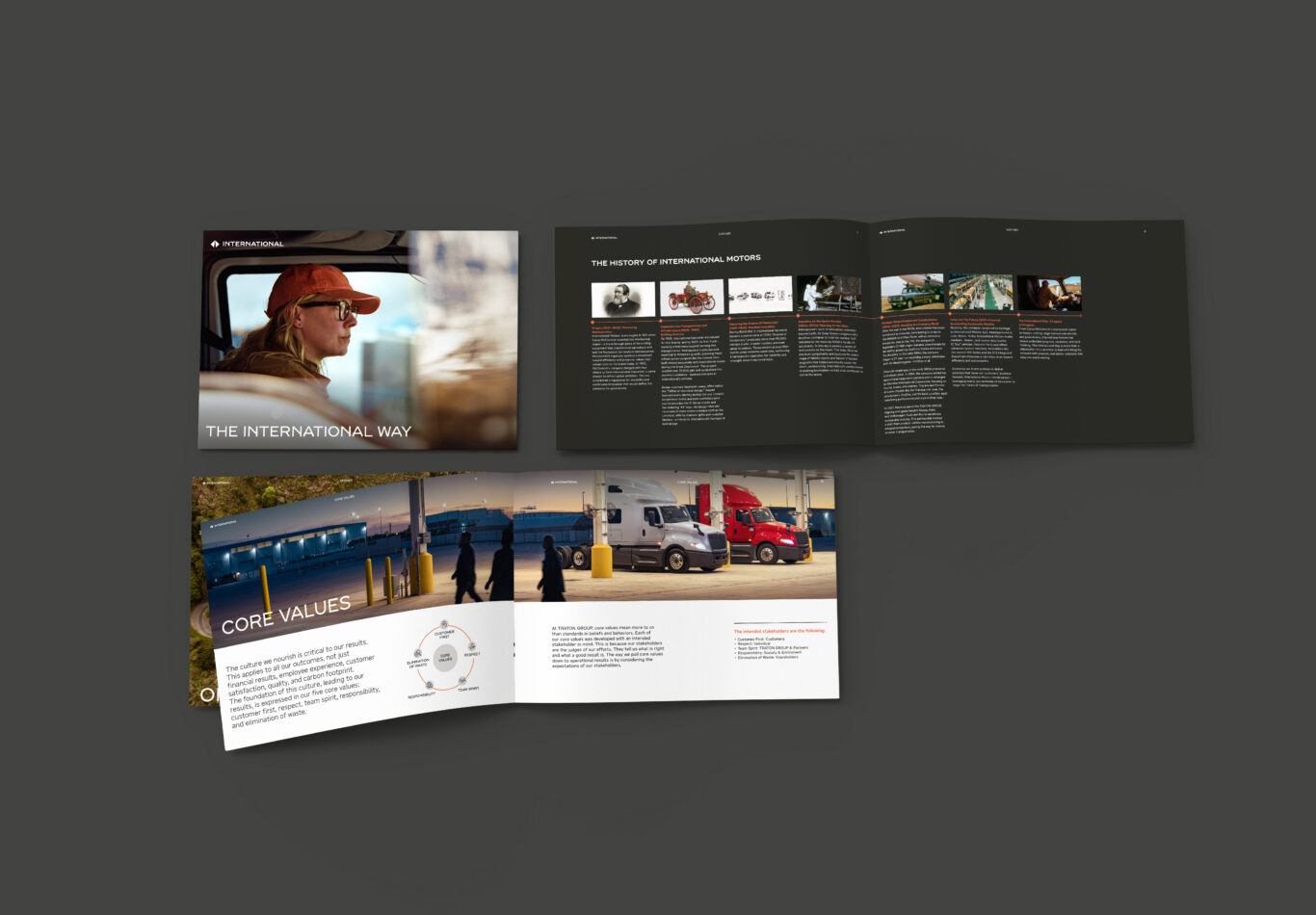The image size is (1316, 915).
Task: Select the driver in truck cab timeline photo
Action: pos(1049,293)
